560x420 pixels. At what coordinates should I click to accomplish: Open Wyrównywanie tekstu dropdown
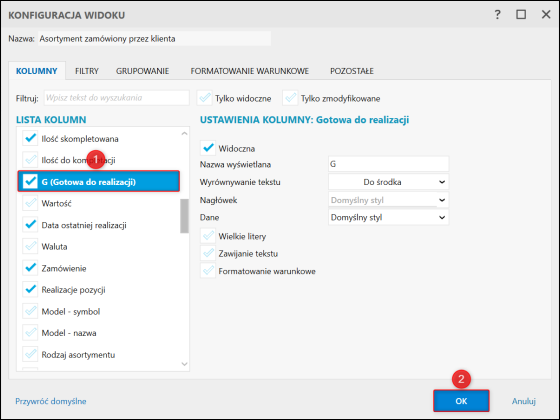click(x=388, y=182)
